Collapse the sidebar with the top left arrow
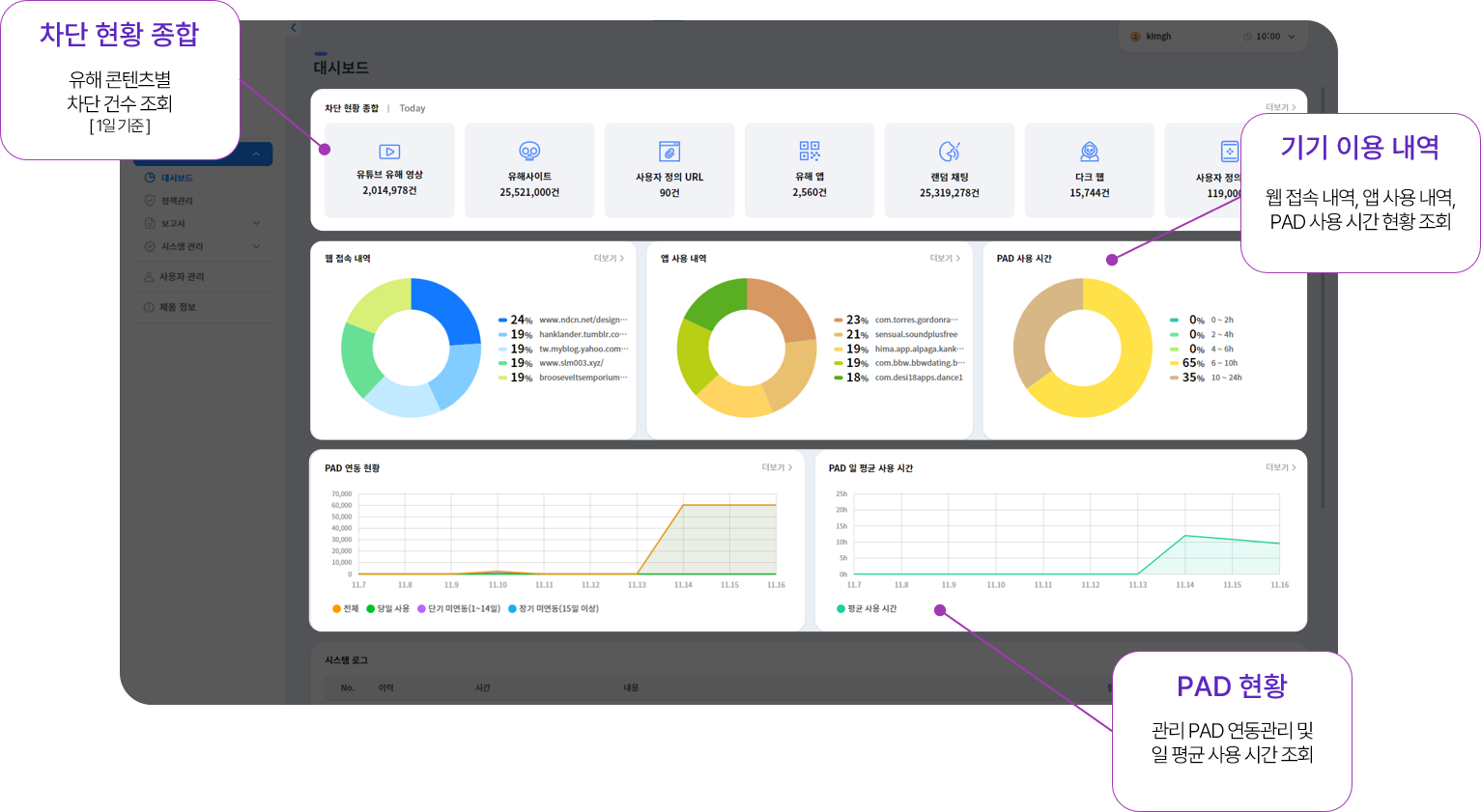Screen dimensions: 1481x812 click(294, 28)
